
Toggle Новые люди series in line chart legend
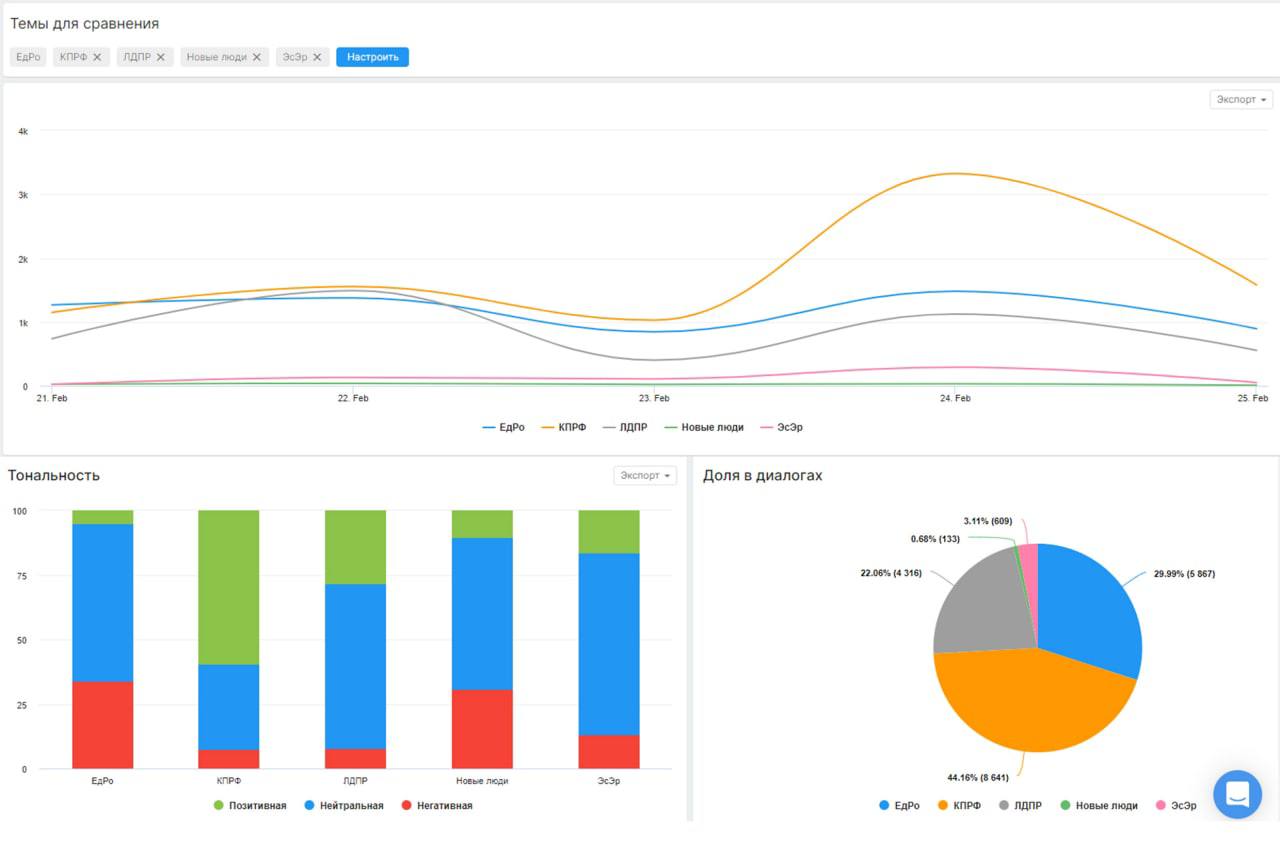coord(704,427)
